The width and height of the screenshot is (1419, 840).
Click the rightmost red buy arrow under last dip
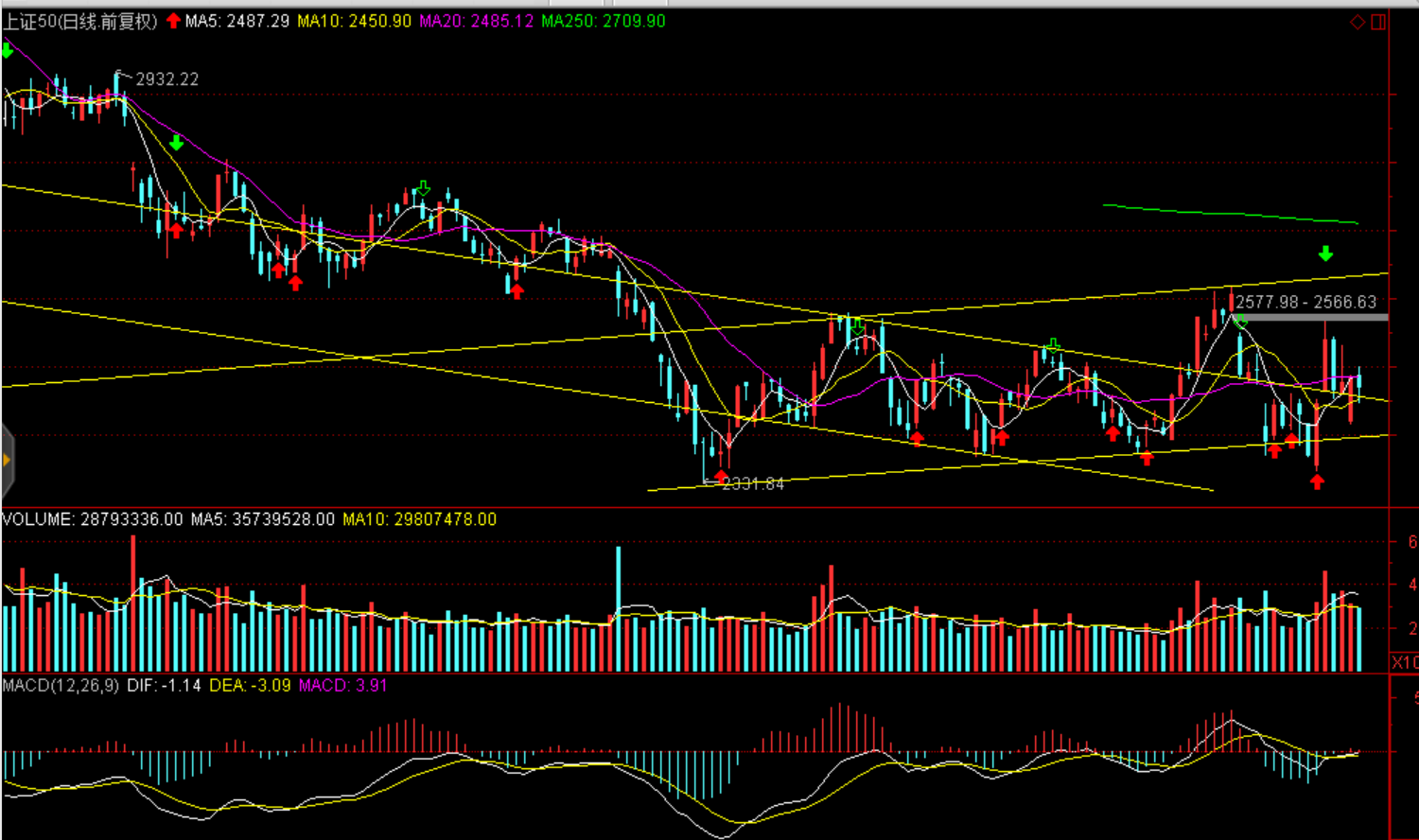coord(1317,481)
